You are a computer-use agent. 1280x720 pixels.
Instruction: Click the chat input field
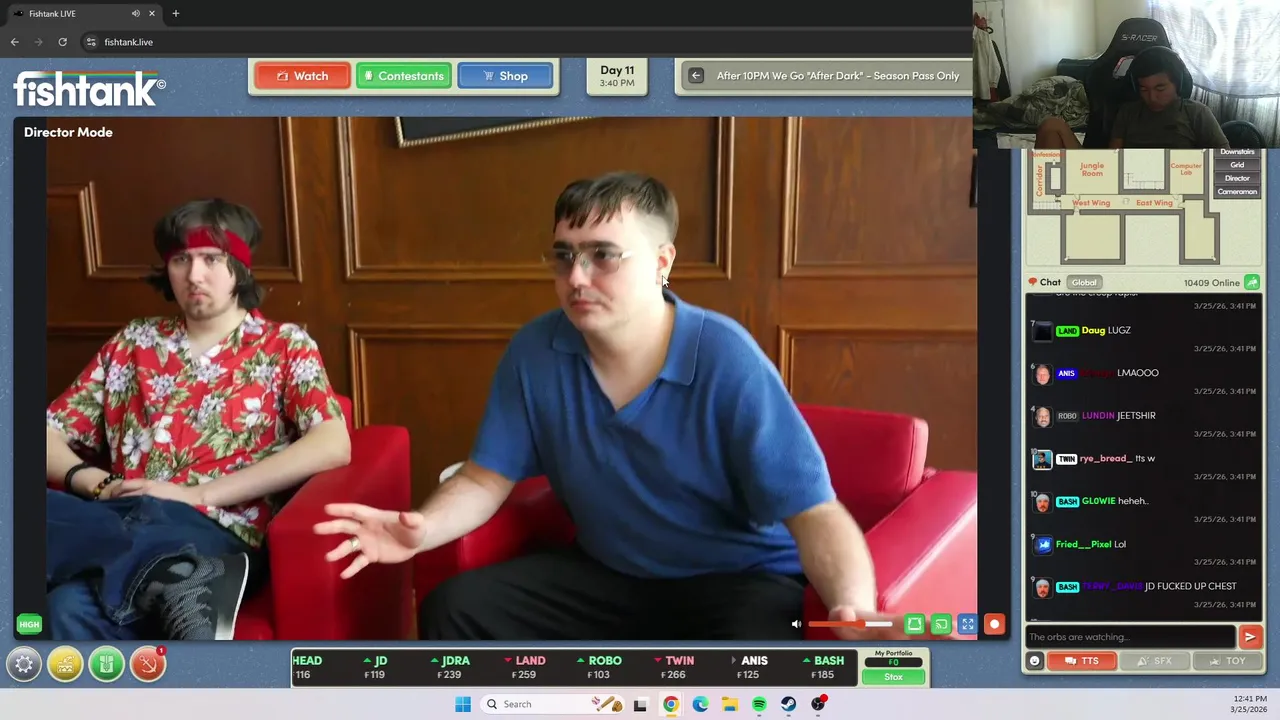click(1130, 637)
